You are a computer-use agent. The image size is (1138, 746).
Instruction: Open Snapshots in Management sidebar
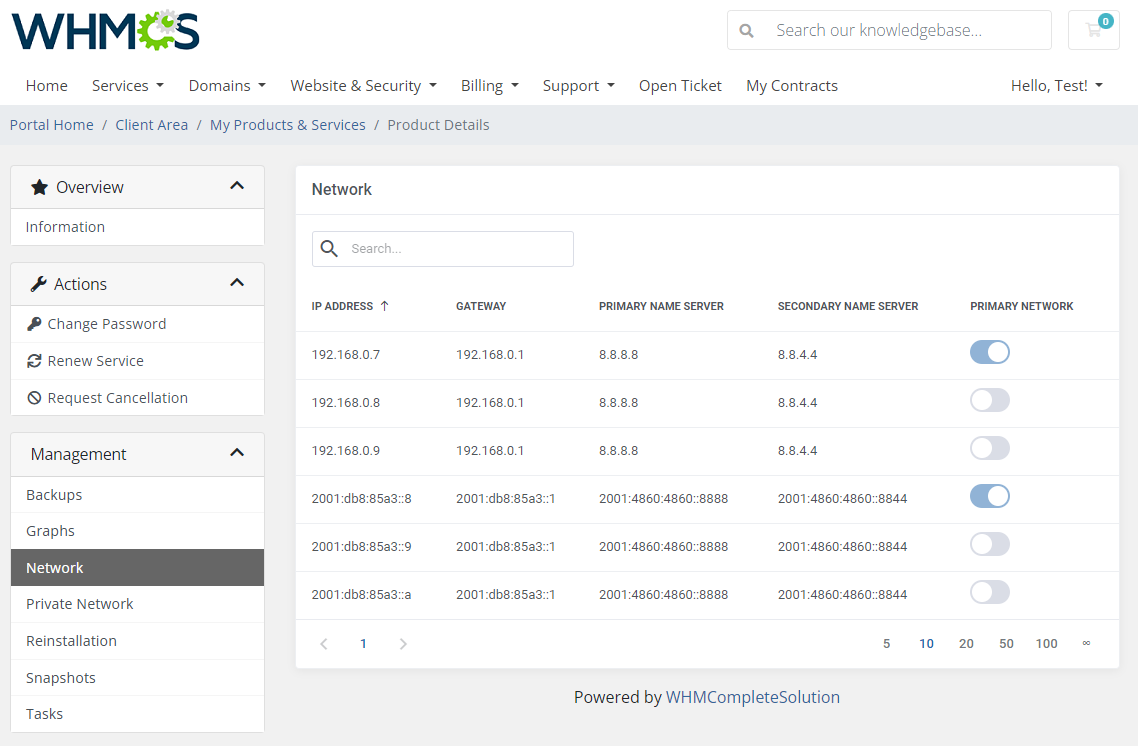[x=61, y=678]
